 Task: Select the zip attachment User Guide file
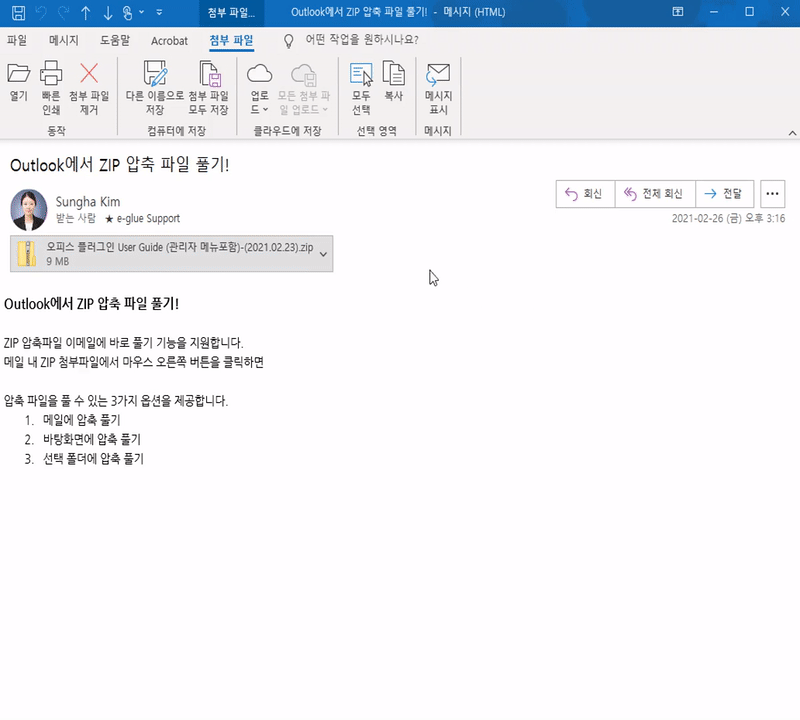171,254
